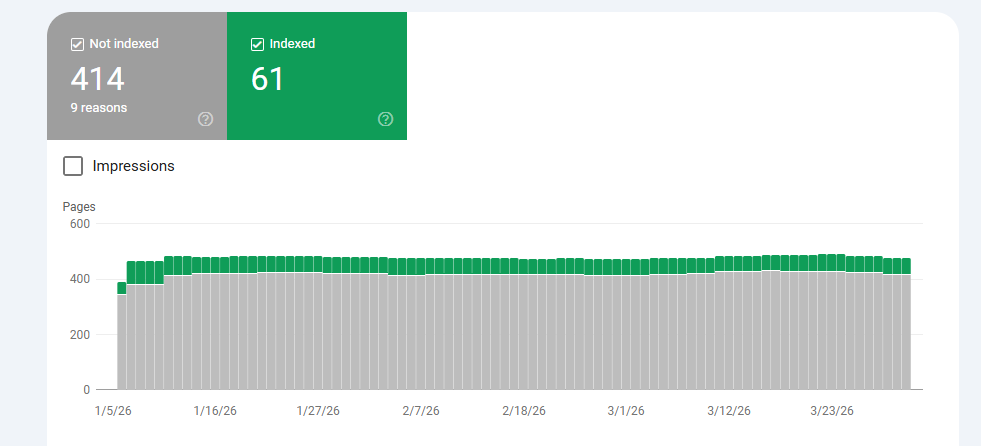The height and width of the screenshot is (446, 981).
Task: Select the 61 indexed count
Action: pyautogui.click(x=267, y=79)
